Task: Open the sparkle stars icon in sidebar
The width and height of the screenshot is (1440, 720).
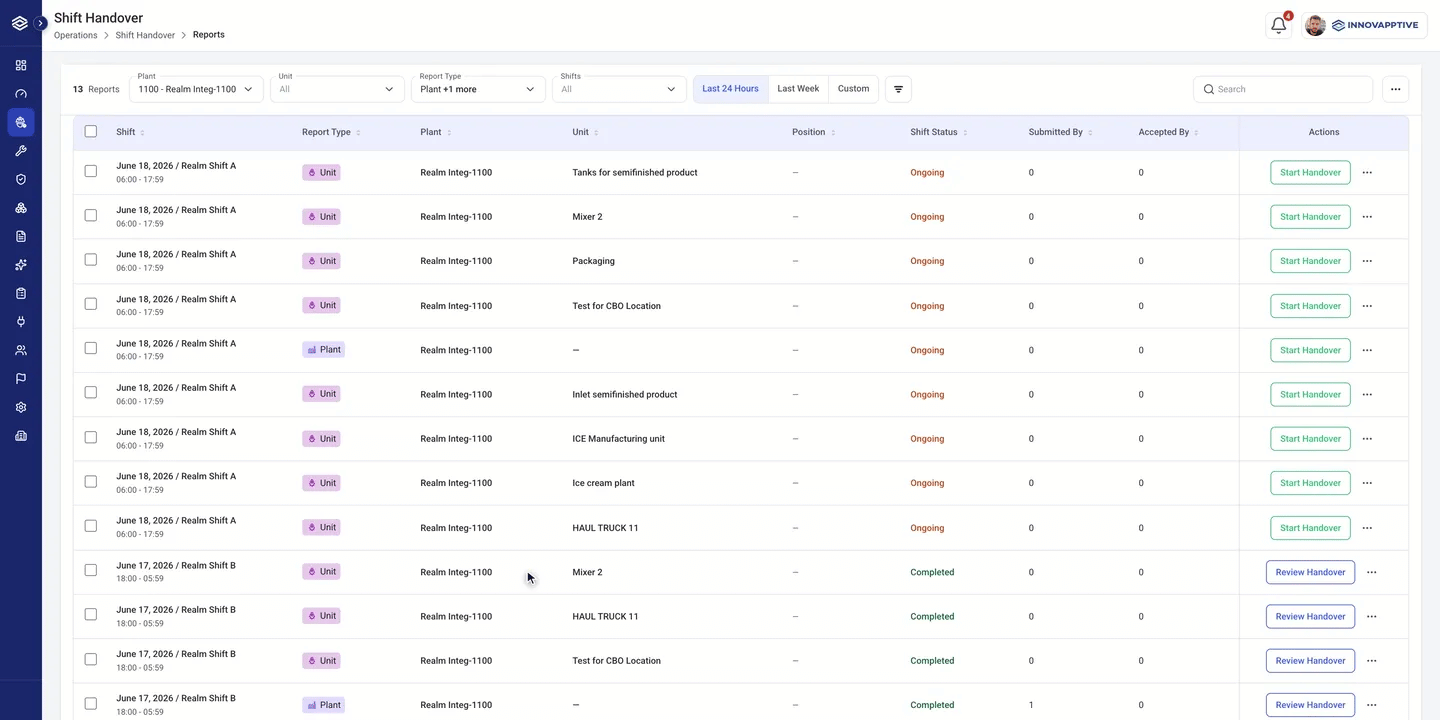Action: [x=21, y=265]
